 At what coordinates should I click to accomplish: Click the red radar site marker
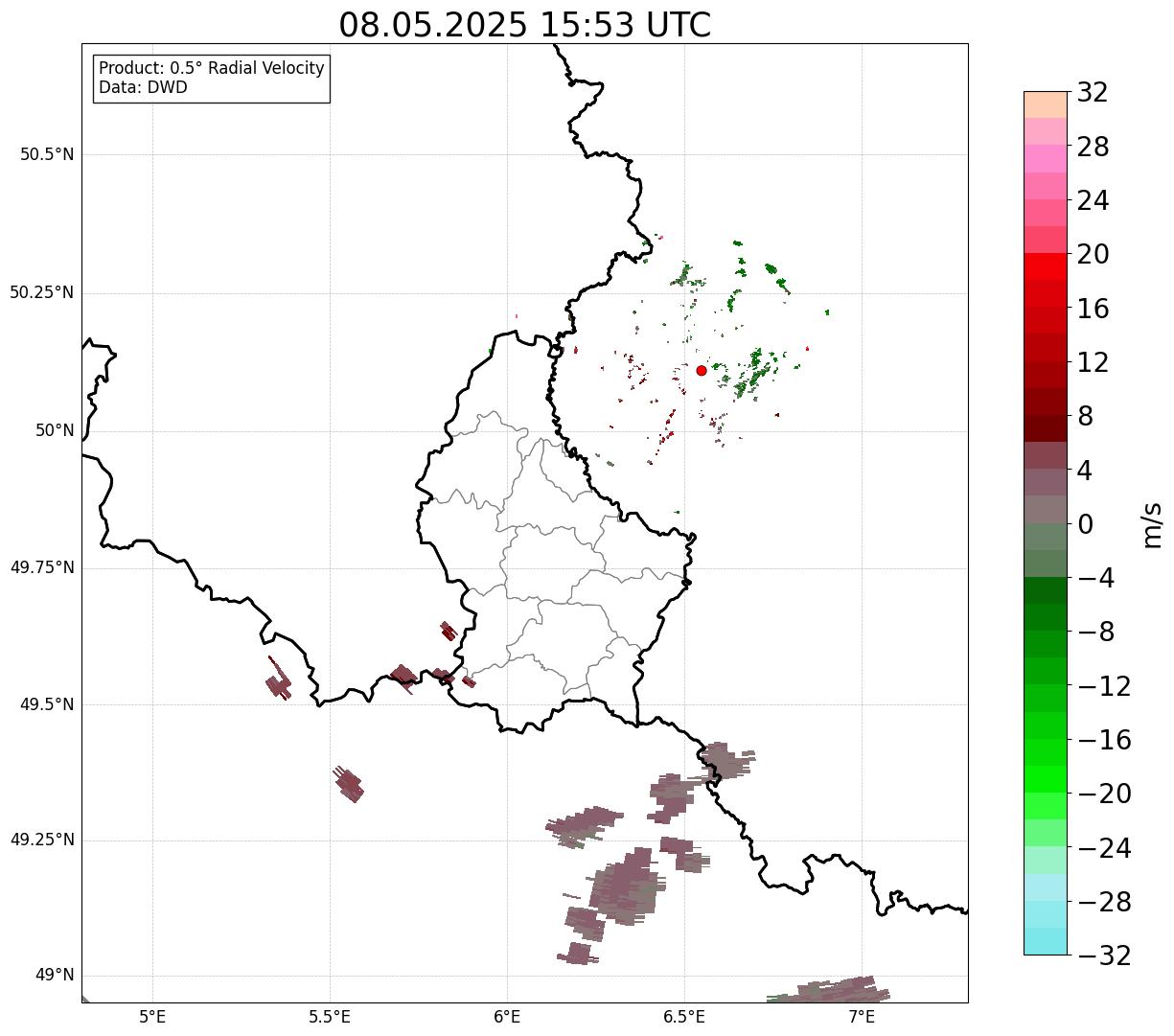[702, 370]
